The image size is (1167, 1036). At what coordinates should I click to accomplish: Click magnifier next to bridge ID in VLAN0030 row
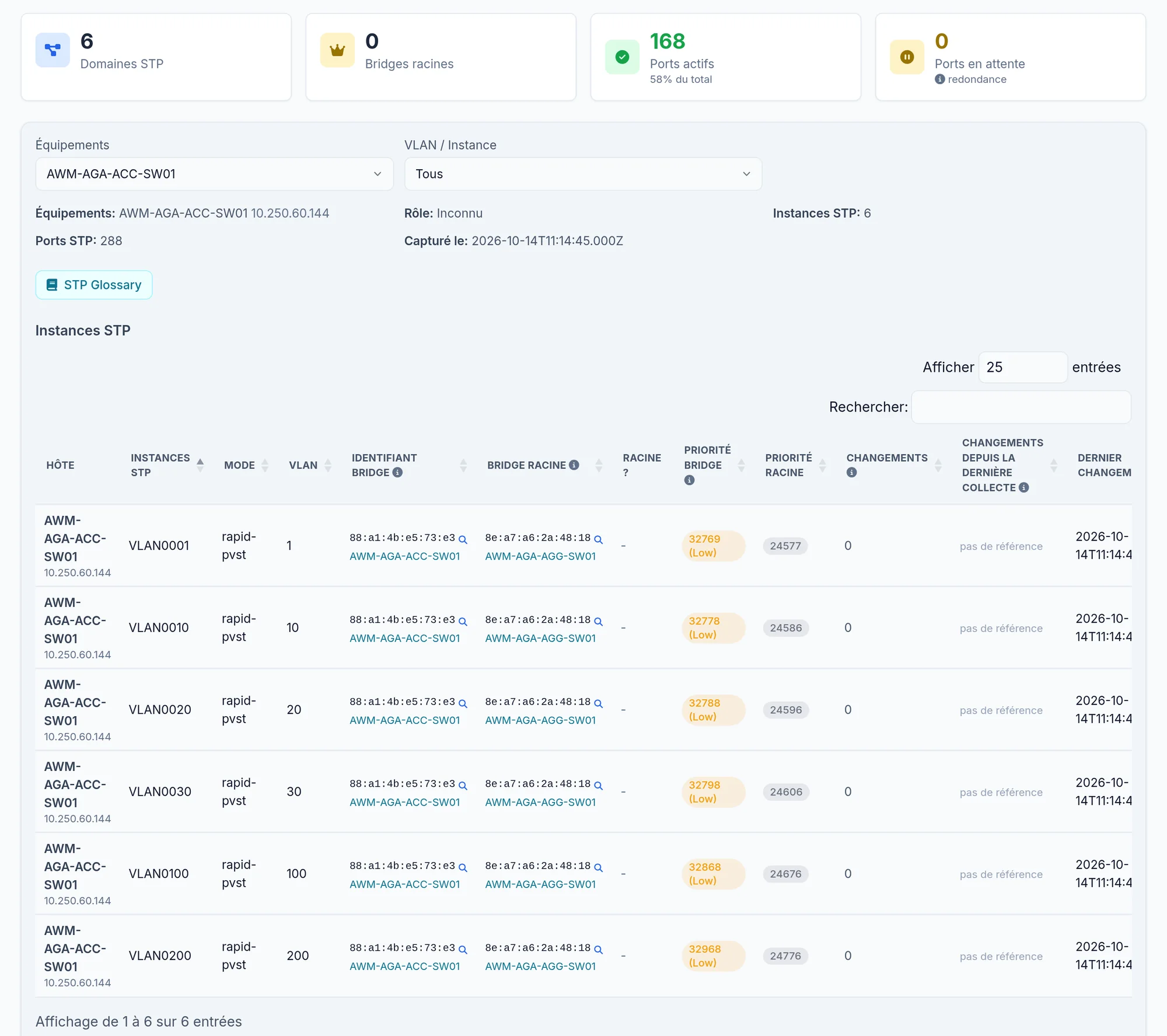(463, 786)
